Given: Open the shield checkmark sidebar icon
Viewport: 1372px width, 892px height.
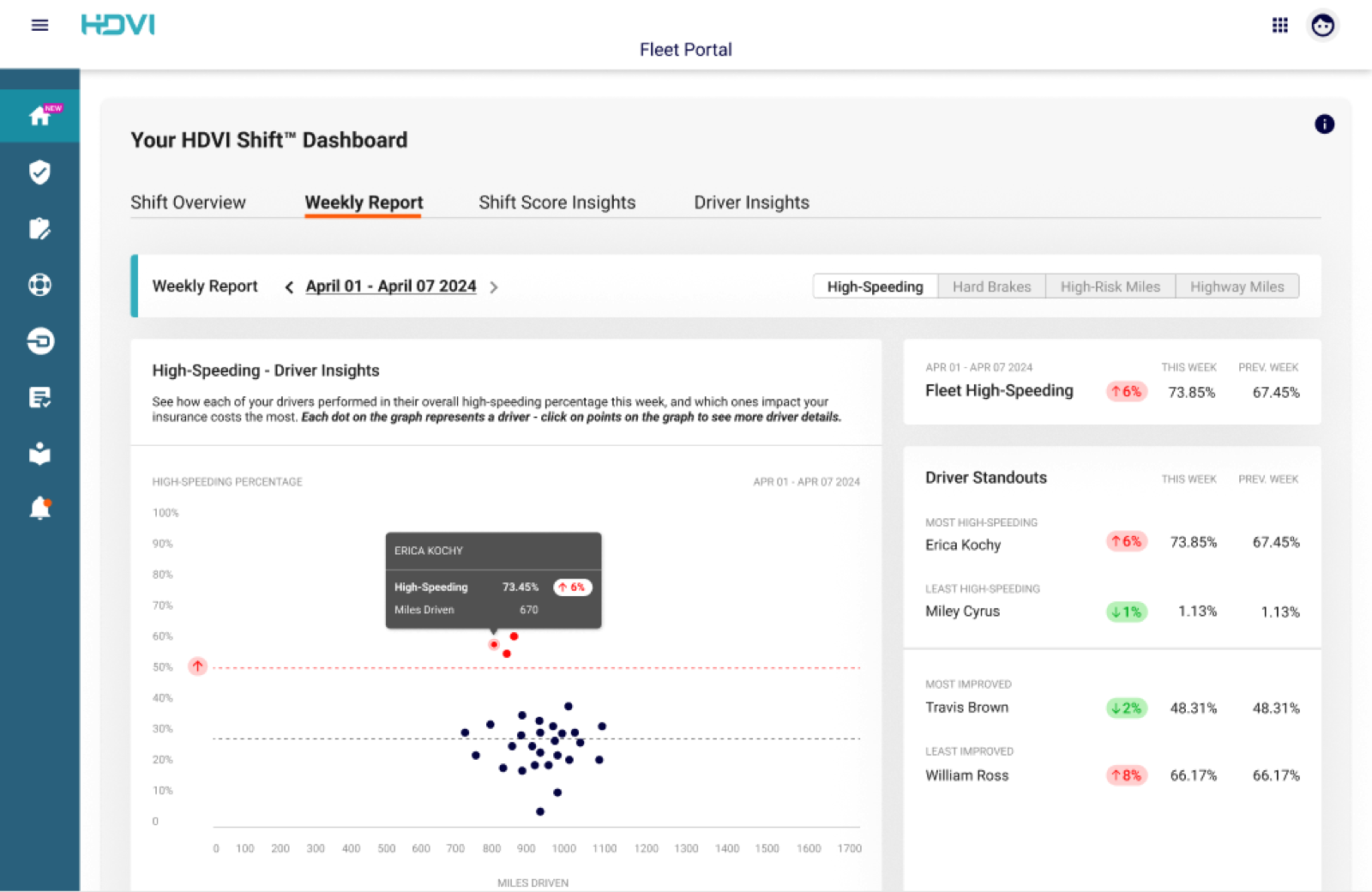Looking at the screenshot, I should tap(39, 172).
